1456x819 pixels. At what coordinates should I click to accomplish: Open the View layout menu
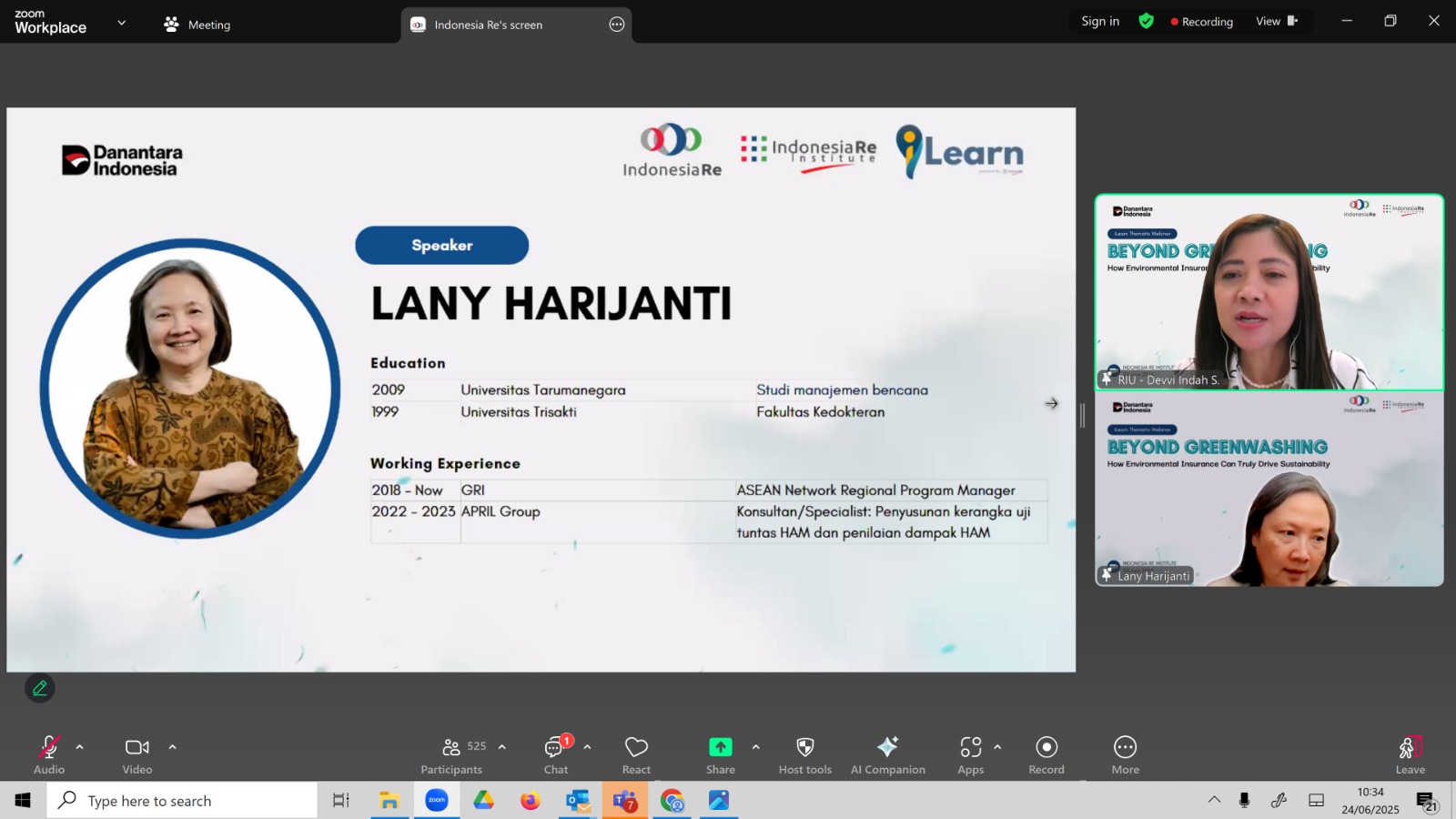[1277, 21]
